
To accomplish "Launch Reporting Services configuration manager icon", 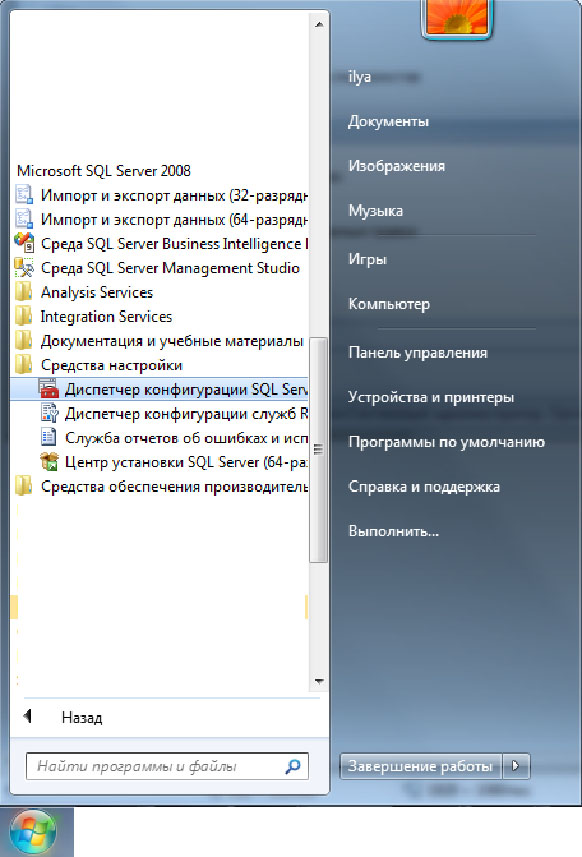I will point(49,413).
